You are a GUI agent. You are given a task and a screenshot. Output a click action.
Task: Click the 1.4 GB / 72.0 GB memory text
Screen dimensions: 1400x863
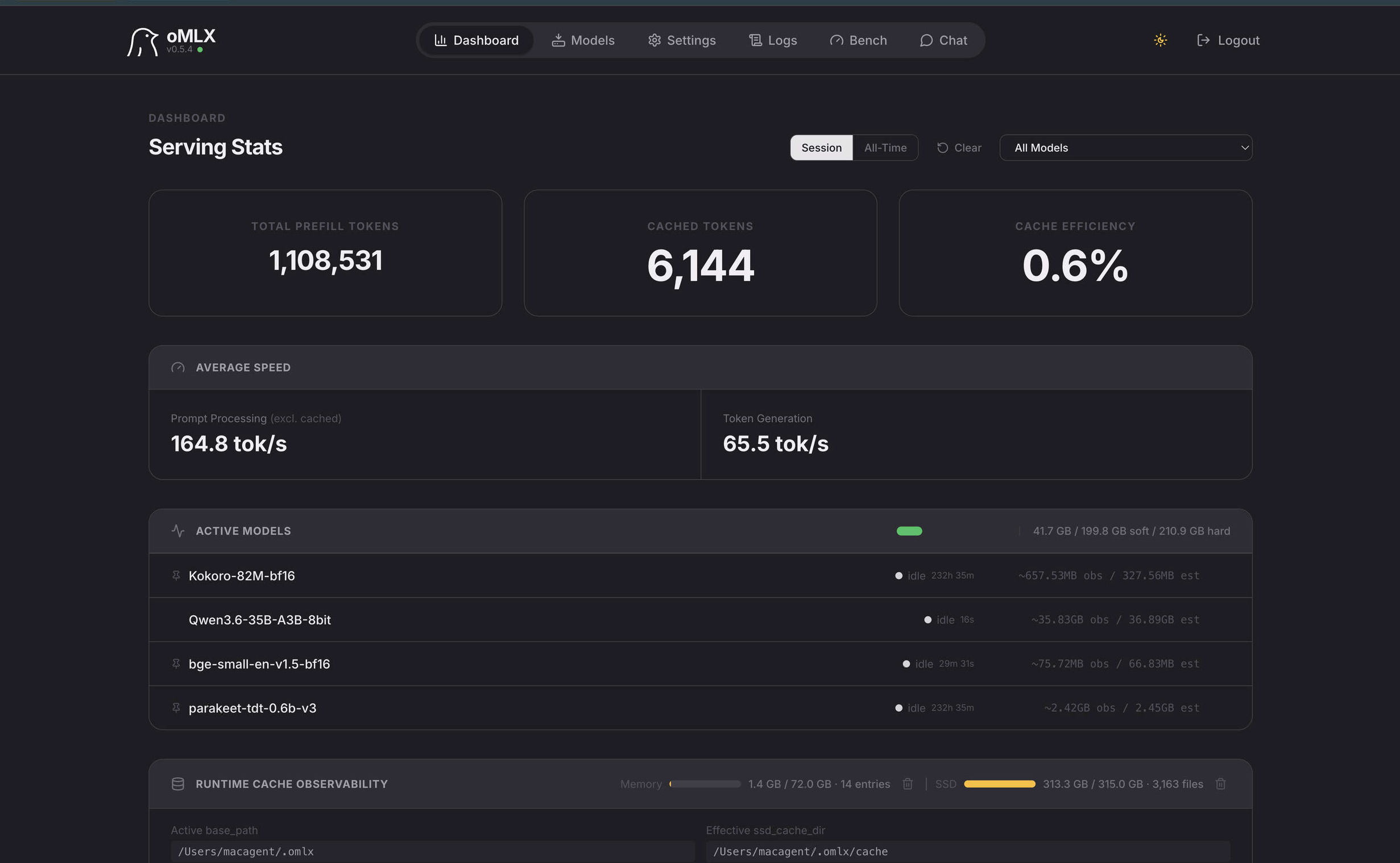click(x=819, y=783)
